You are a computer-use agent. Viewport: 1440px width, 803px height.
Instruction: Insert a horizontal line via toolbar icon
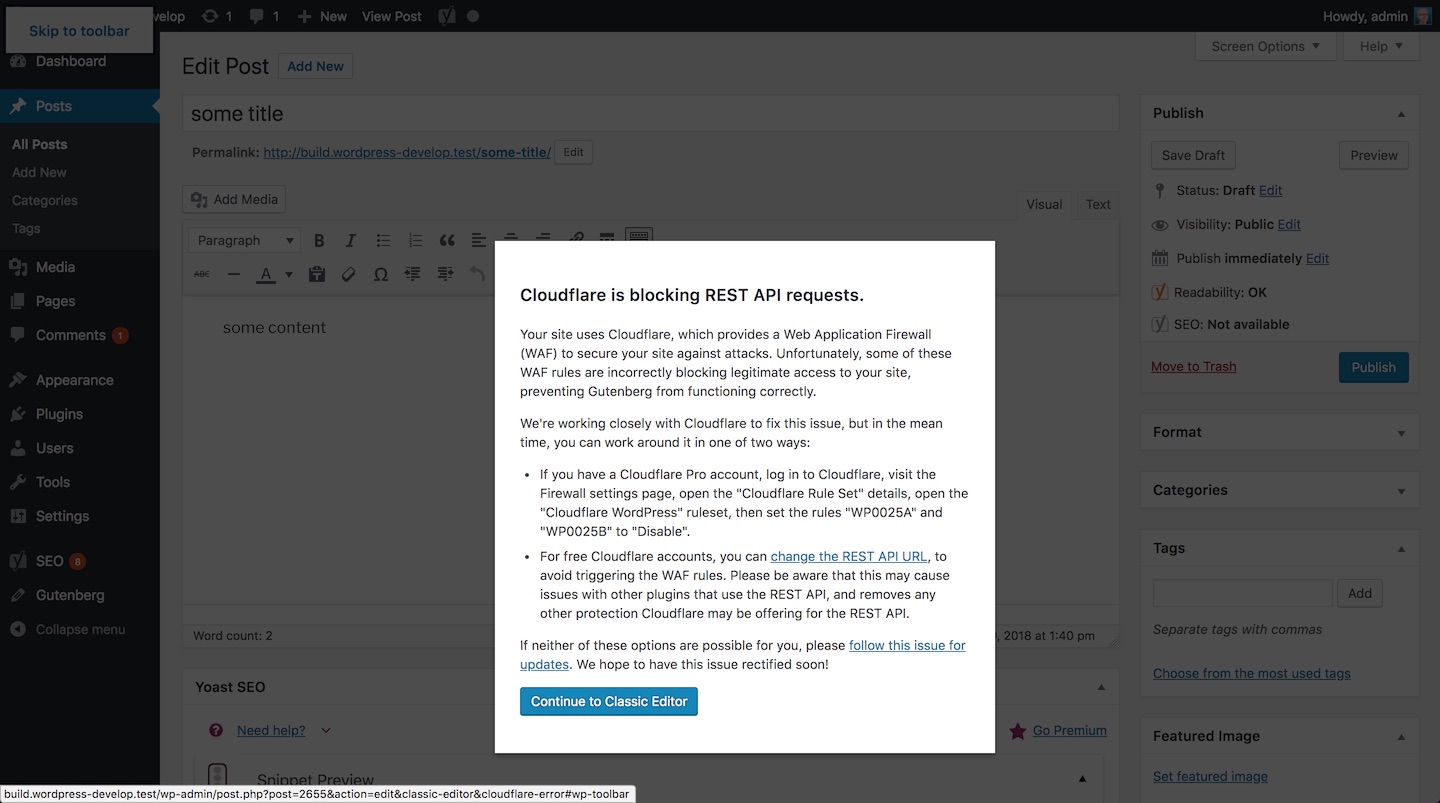click(234, 274)
